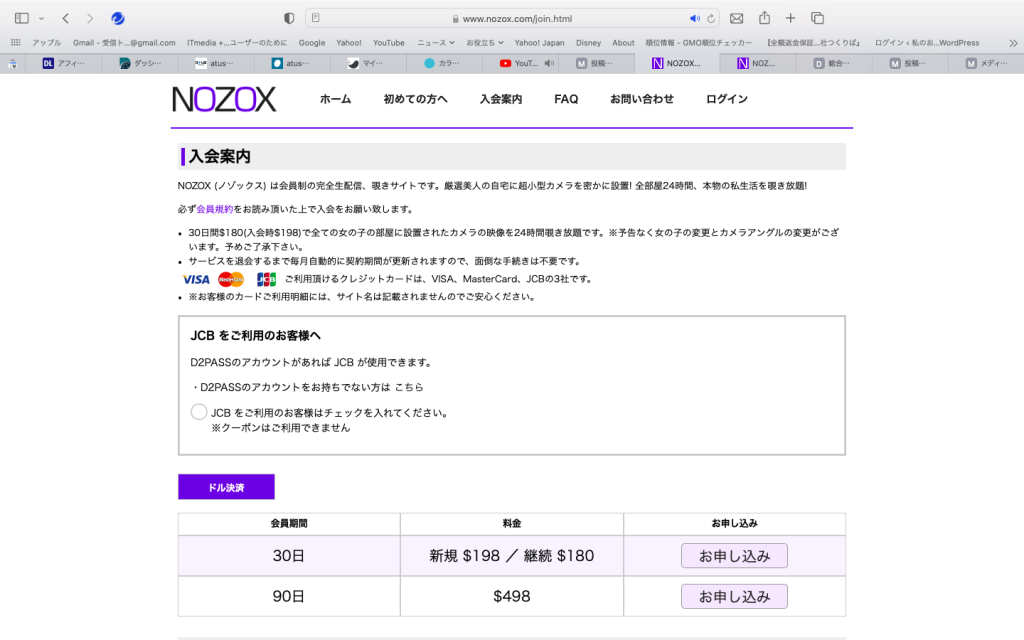Open the GMO順位チェッカー bookmark
This screenshot has width=1024, height=640.
click(x=699, y=42)
